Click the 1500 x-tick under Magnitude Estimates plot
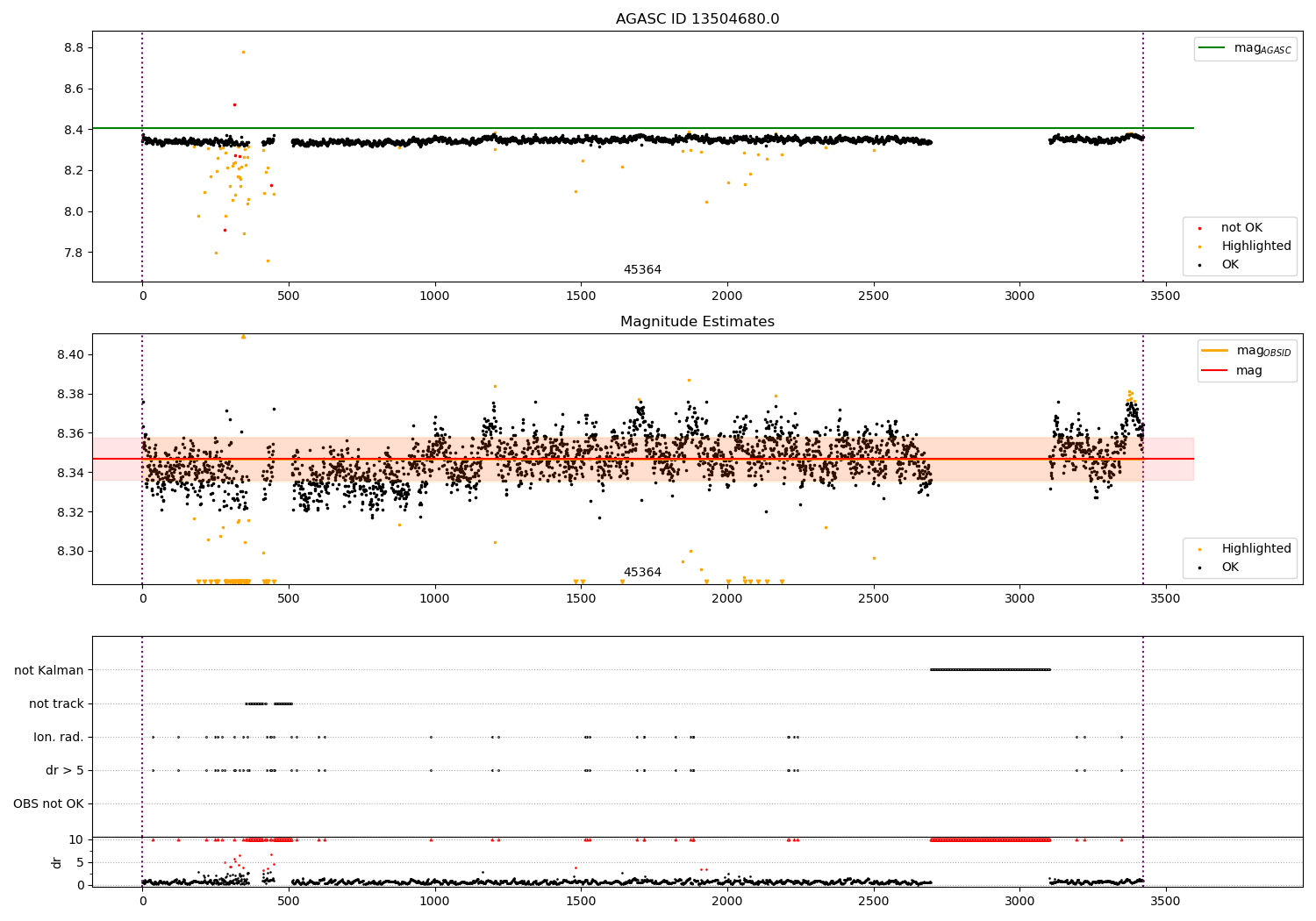1316x921 pixels. click(x=581, y=599)
